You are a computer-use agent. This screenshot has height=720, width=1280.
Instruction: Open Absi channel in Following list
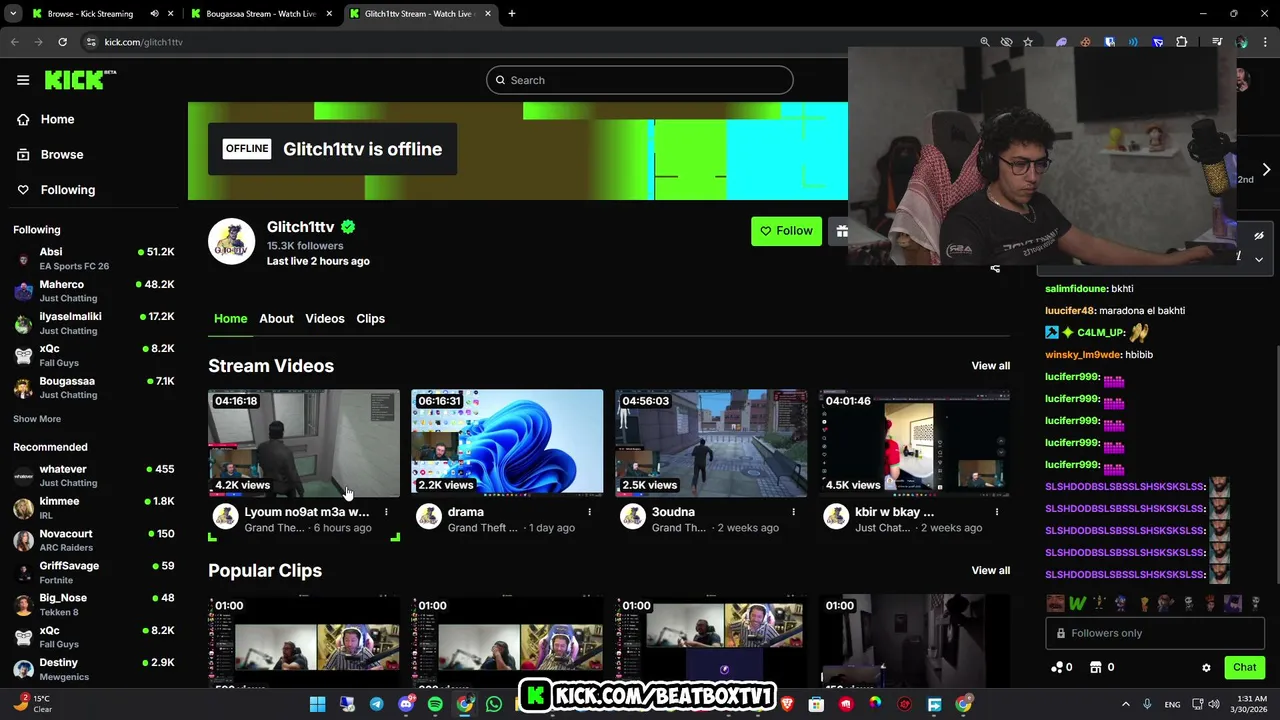(x=94, y=259)
